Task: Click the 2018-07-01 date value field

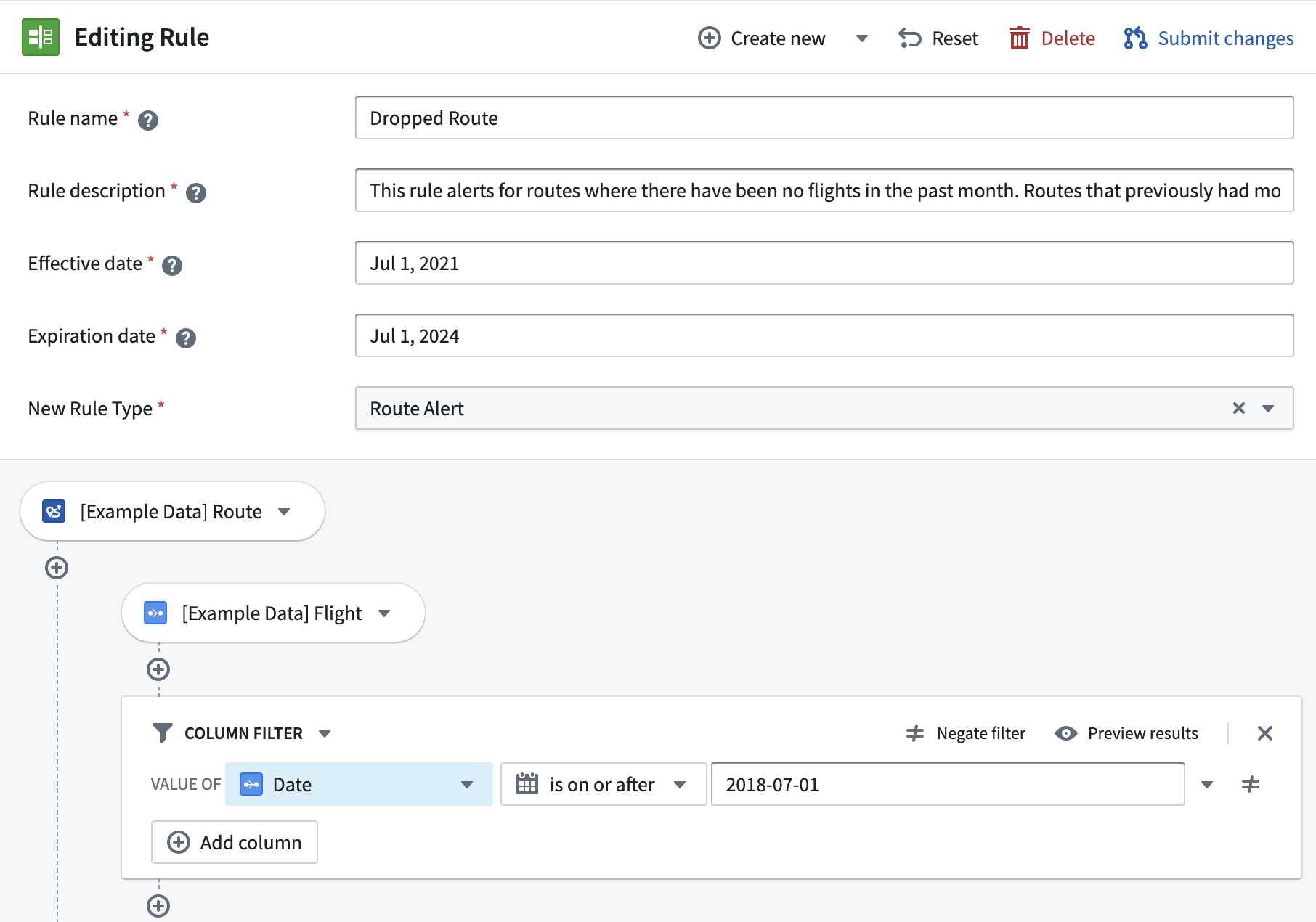Action: [x=948, y=784]
